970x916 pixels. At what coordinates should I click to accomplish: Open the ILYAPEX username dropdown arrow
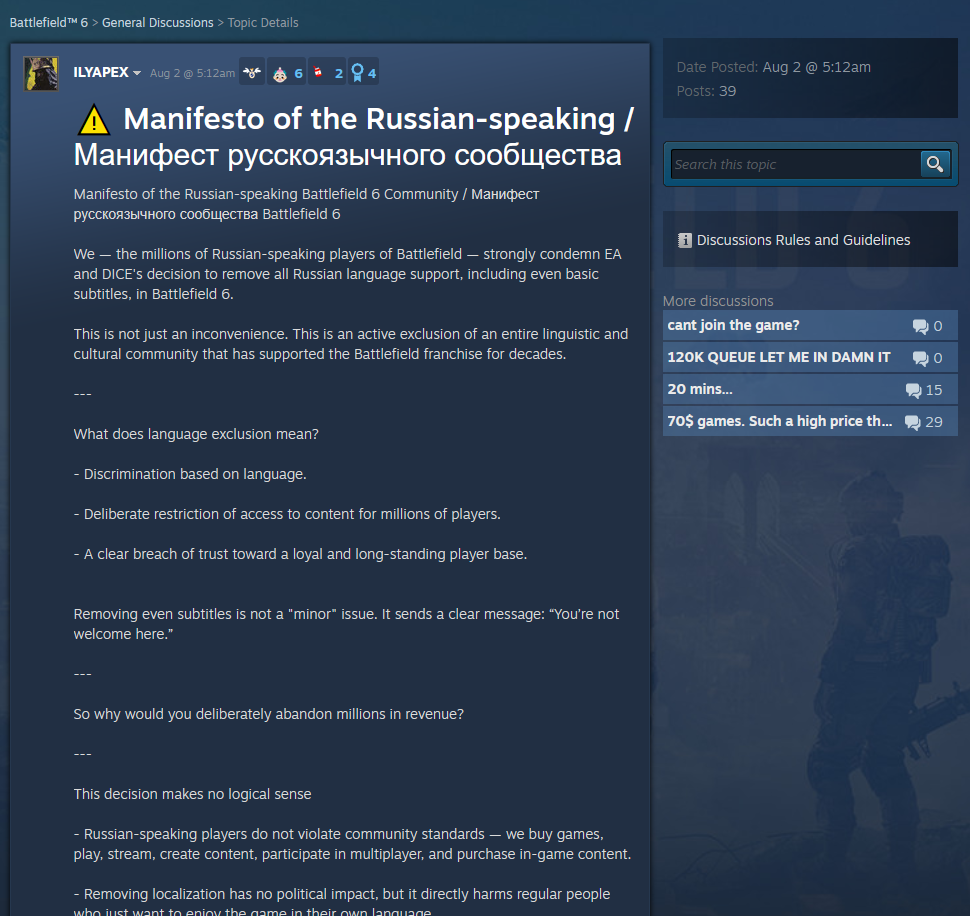coord(137,73)
